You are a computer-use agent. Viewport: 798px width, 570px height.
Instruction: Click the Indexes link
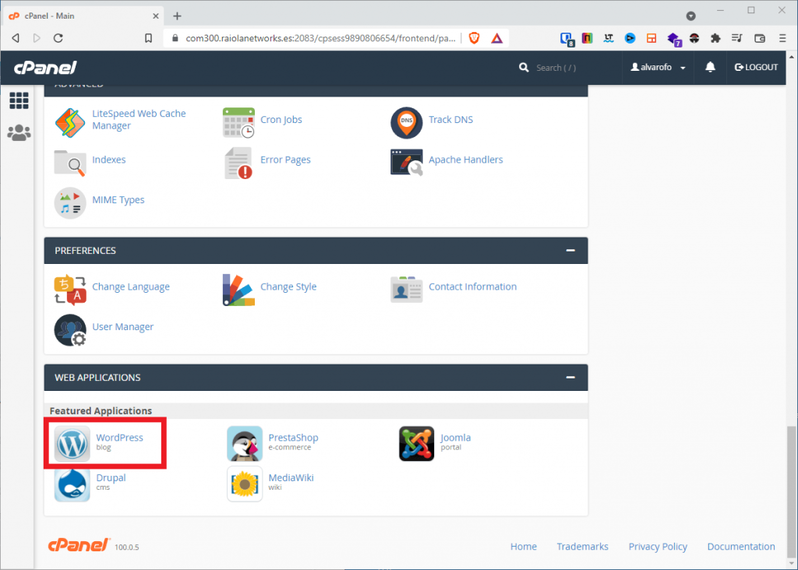point(109,160)
